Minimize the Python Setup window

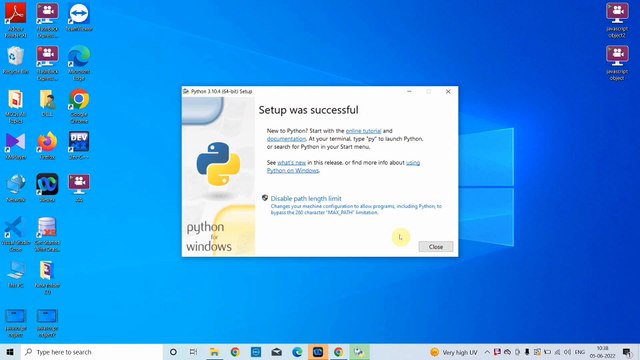(409, 91)
